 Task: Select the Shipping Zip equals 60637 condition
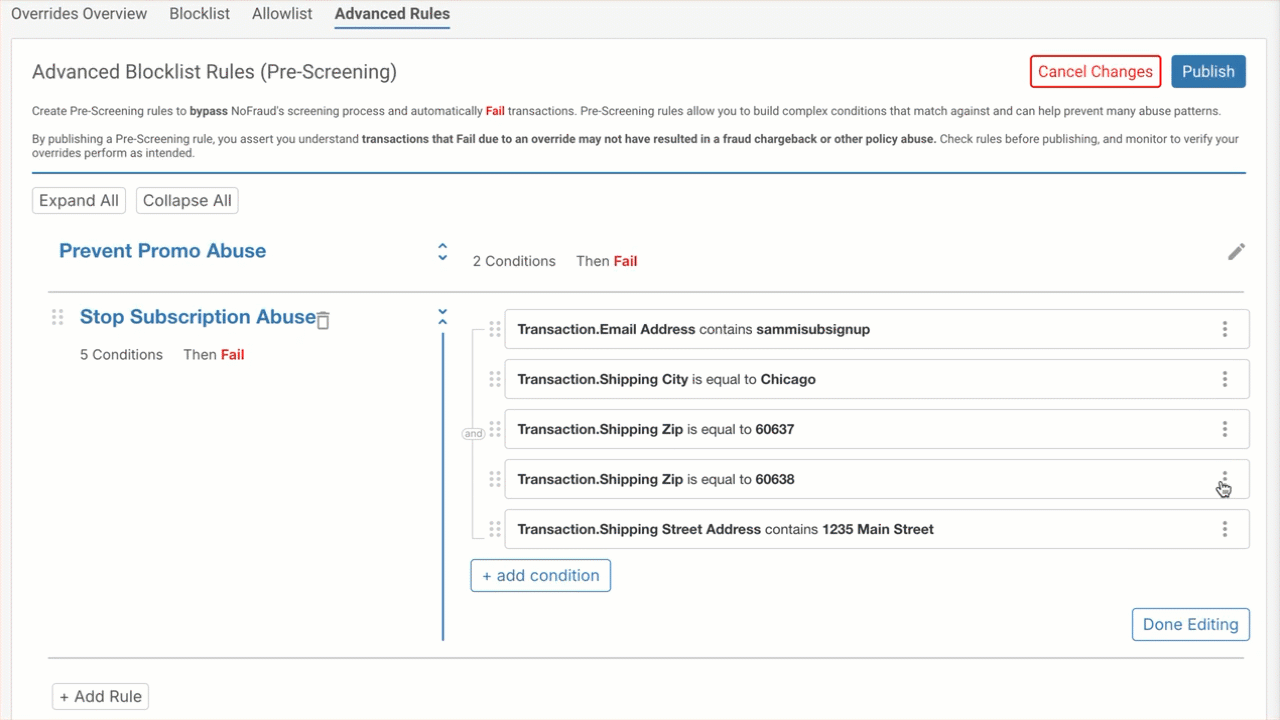pyautogui.click(x=877, y=429)
